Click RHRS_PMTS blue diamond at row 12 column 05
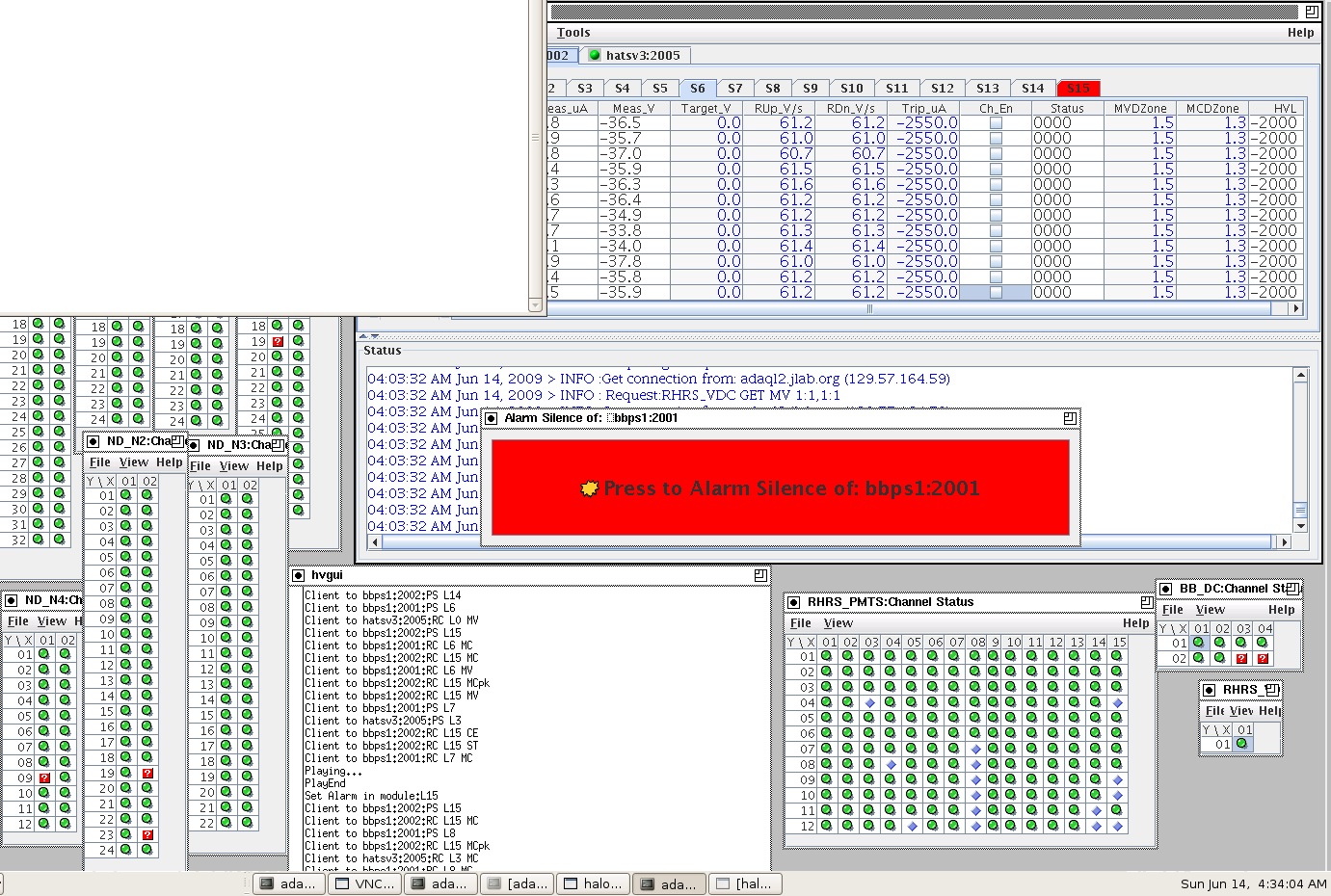The width and height of the screenshot is (1331, 896). [x=913, y=827]
